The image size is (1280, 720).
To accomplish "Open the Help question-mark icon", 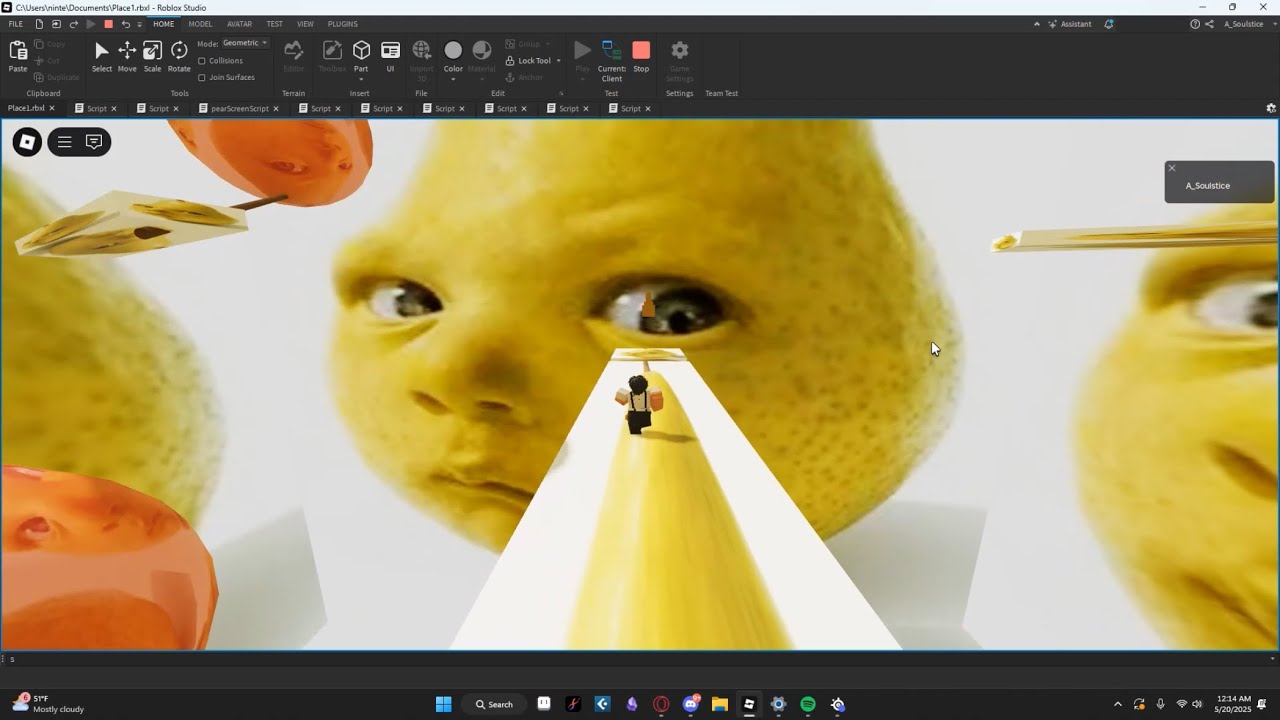I will (x=1195, y=24).
